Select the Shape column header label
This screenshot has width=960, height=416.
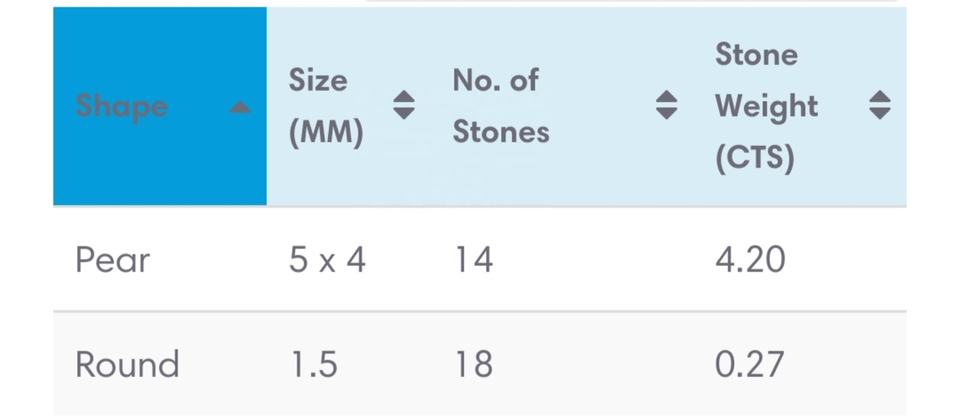[121, 106]
